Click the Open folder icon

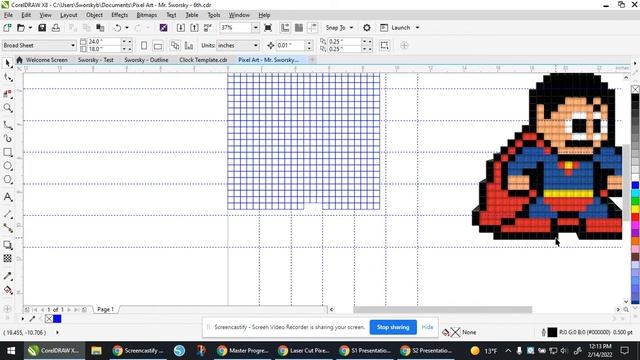click(21, 28)
